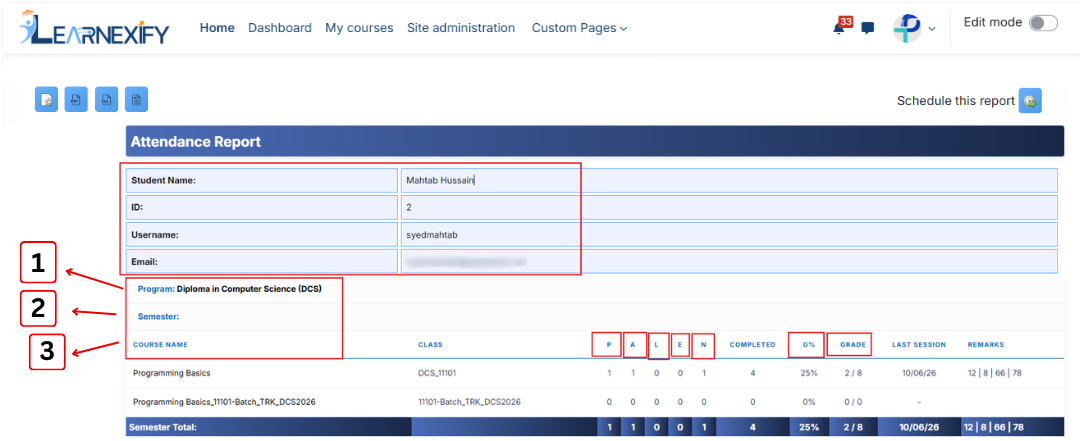Click the N column header
This screenshot has width=1080, height=441.
[x=703, y=345]
